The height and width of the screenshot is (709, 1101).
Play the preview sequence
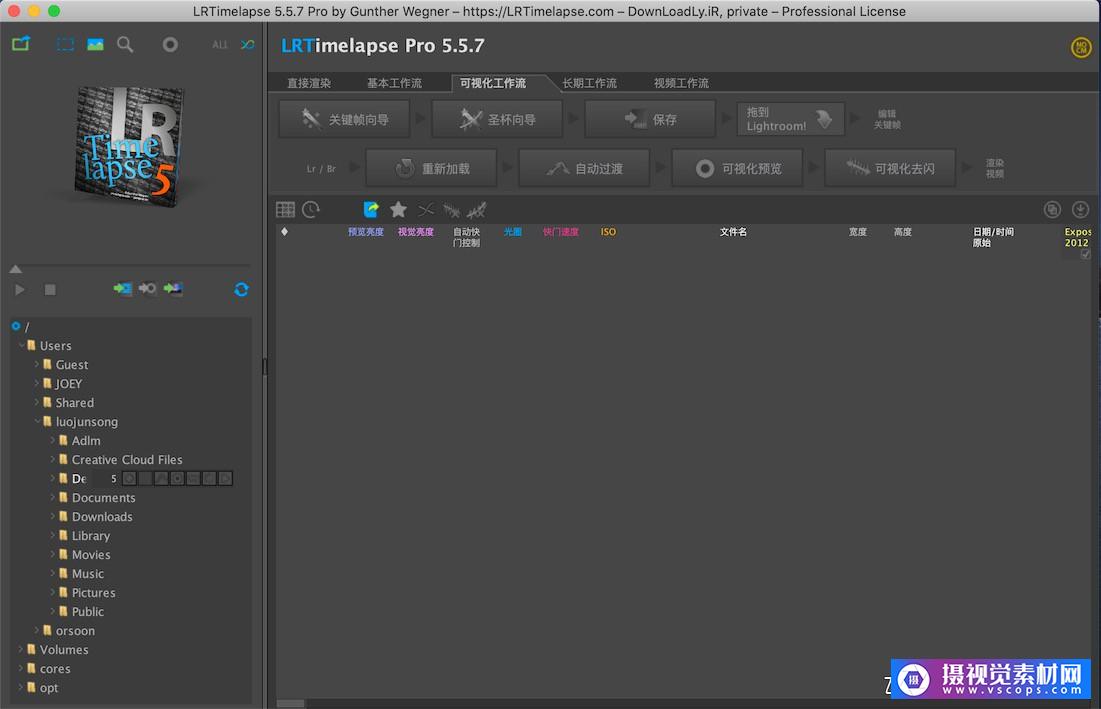point(20,289)
